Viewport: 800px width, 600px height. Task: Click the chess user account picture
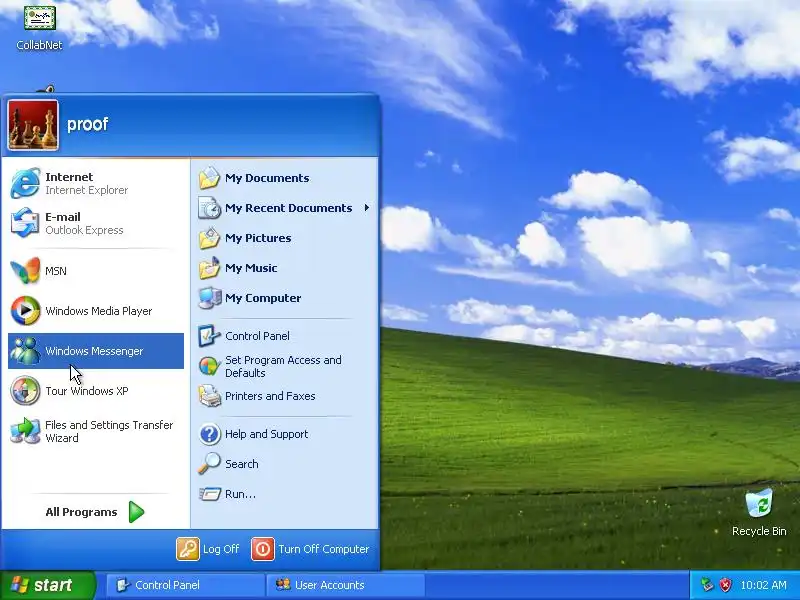(x=33, y=125)
